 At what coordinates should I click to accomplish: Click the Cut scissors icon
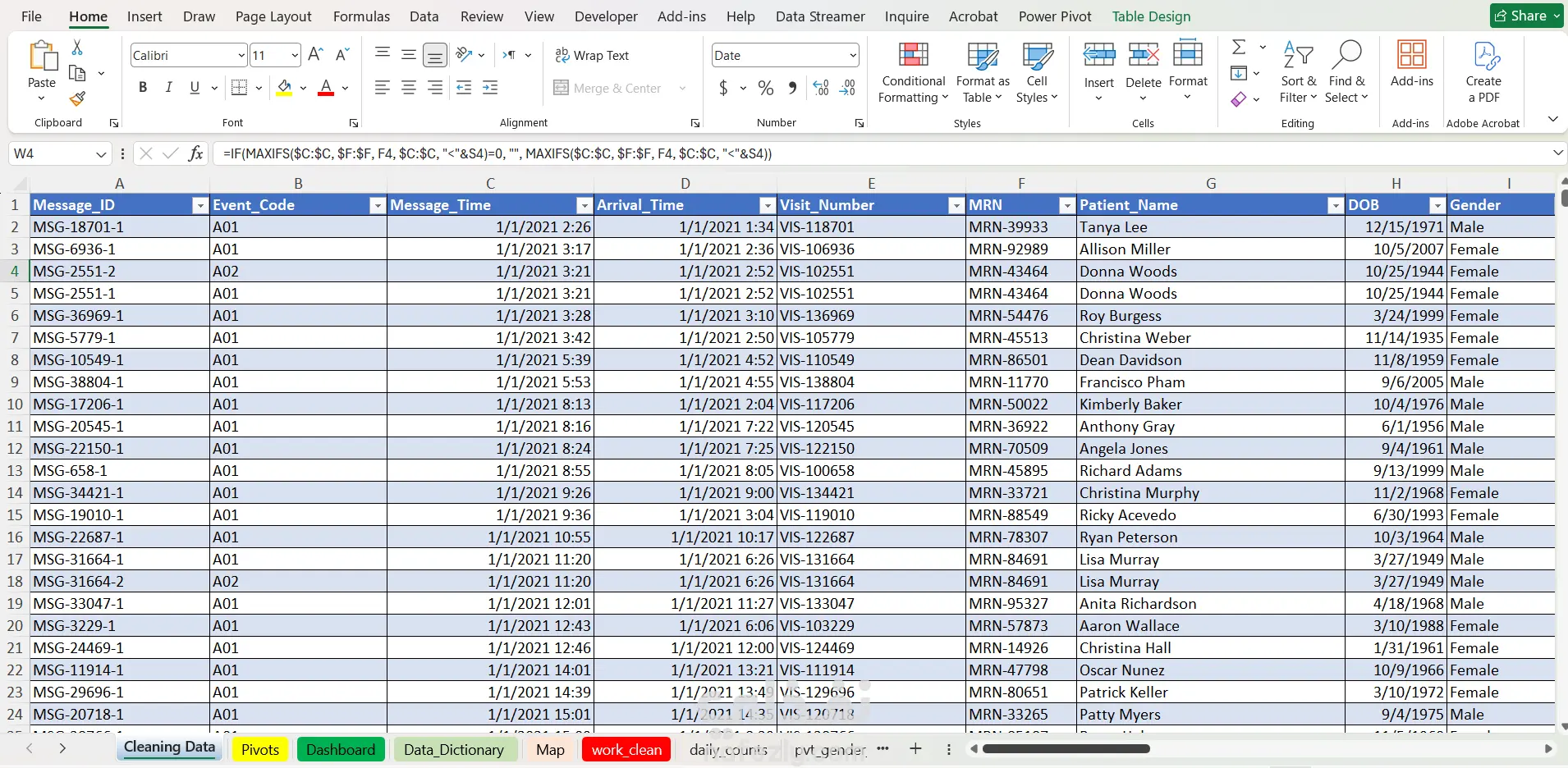77,48
